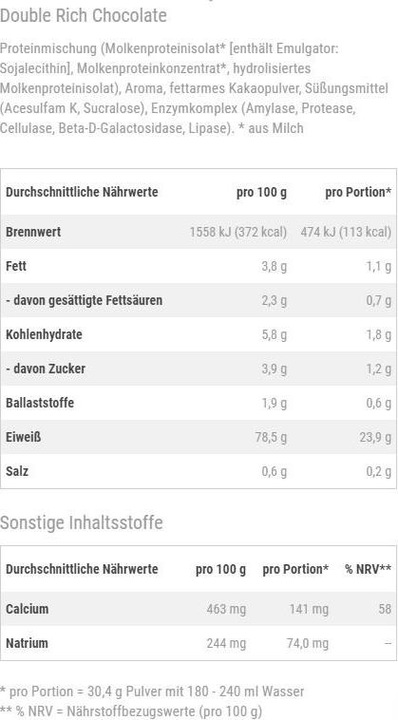The image size is (398, 720).
Task: Select the ingredients paragraph starting with Proteinmischung
Action: pyautogui.click(x=194, y=88)
